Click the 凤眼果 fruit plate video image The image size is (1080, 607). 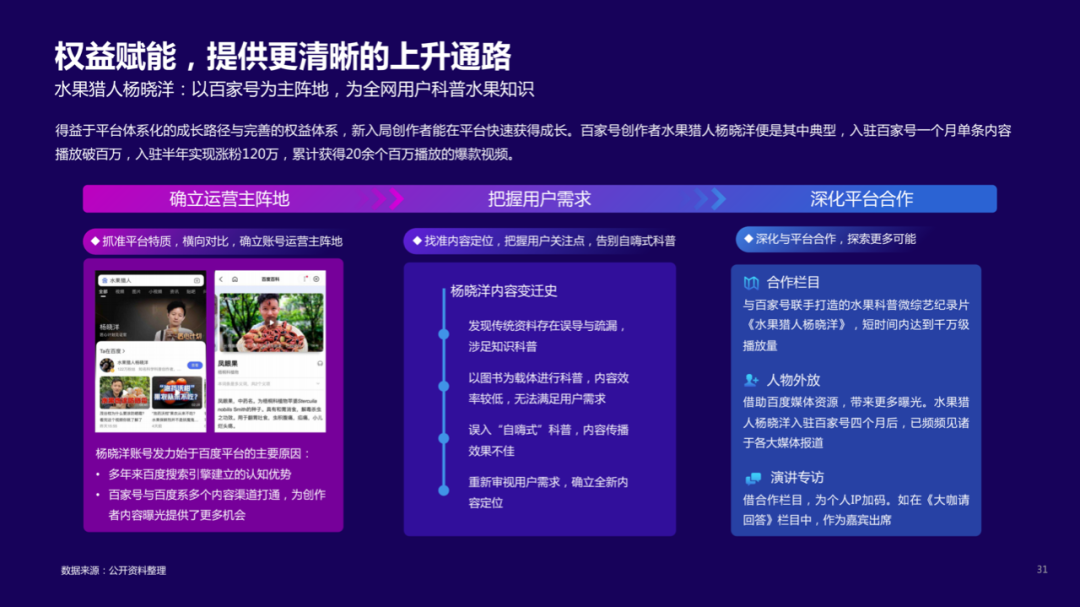(x=271, y=322)
